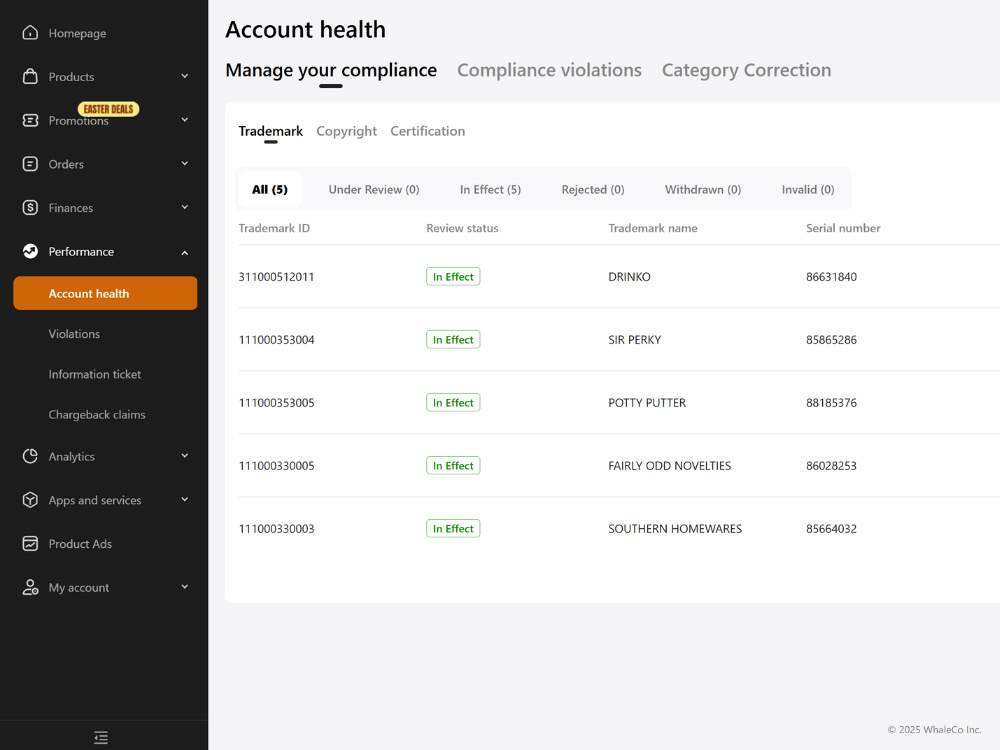Viewport: 1000px width, 750px height.
Task: Click the Serial number column header
Action: 843,228
